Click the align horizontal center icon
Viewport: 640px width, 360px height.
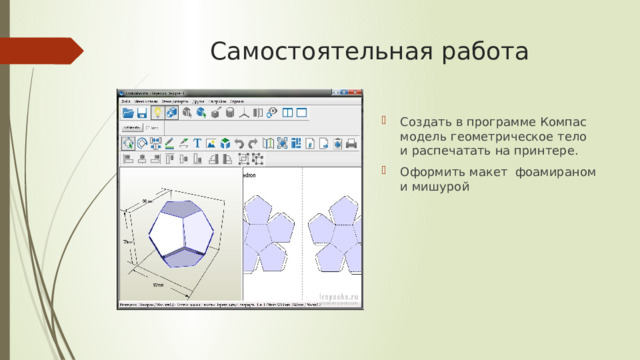coord(142,159)
